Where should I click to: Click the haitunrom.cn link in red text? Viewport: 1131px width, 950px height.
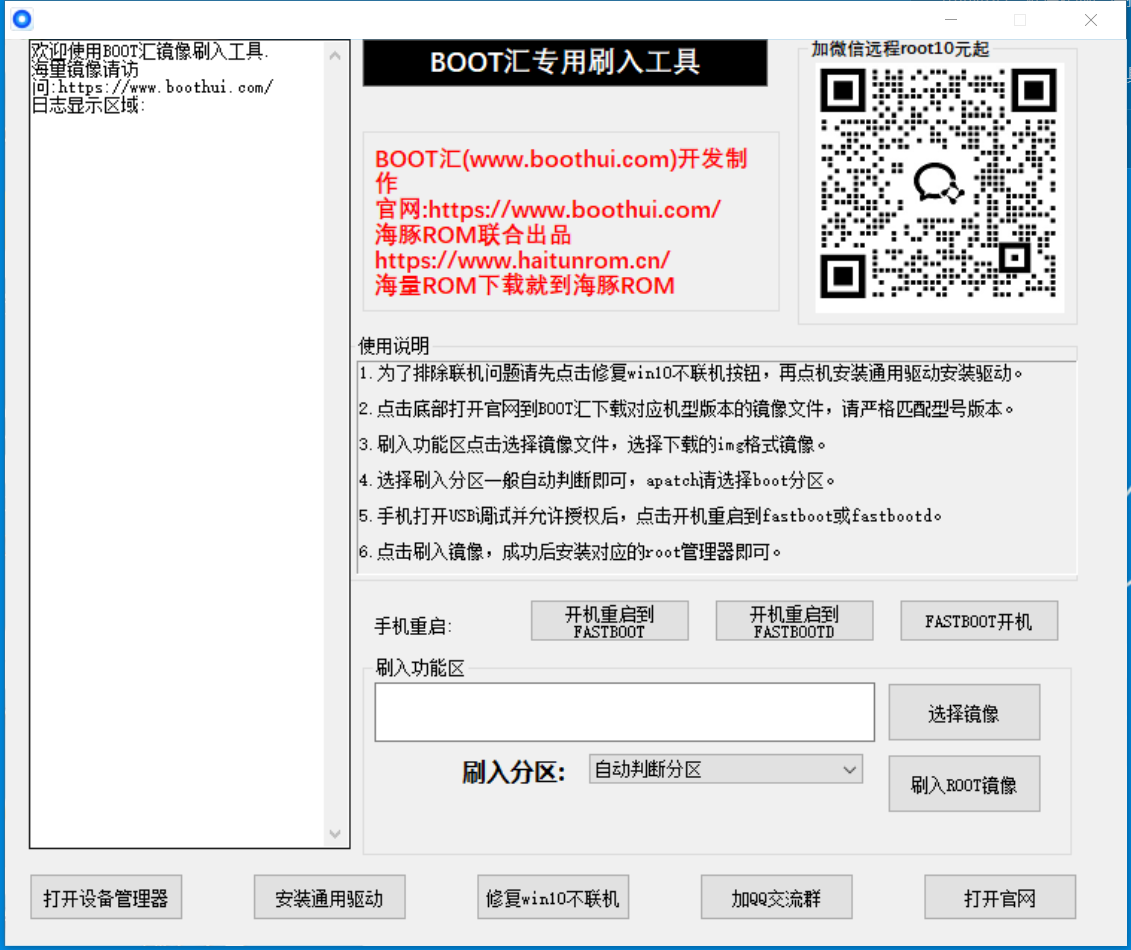(x=523, y=260)
